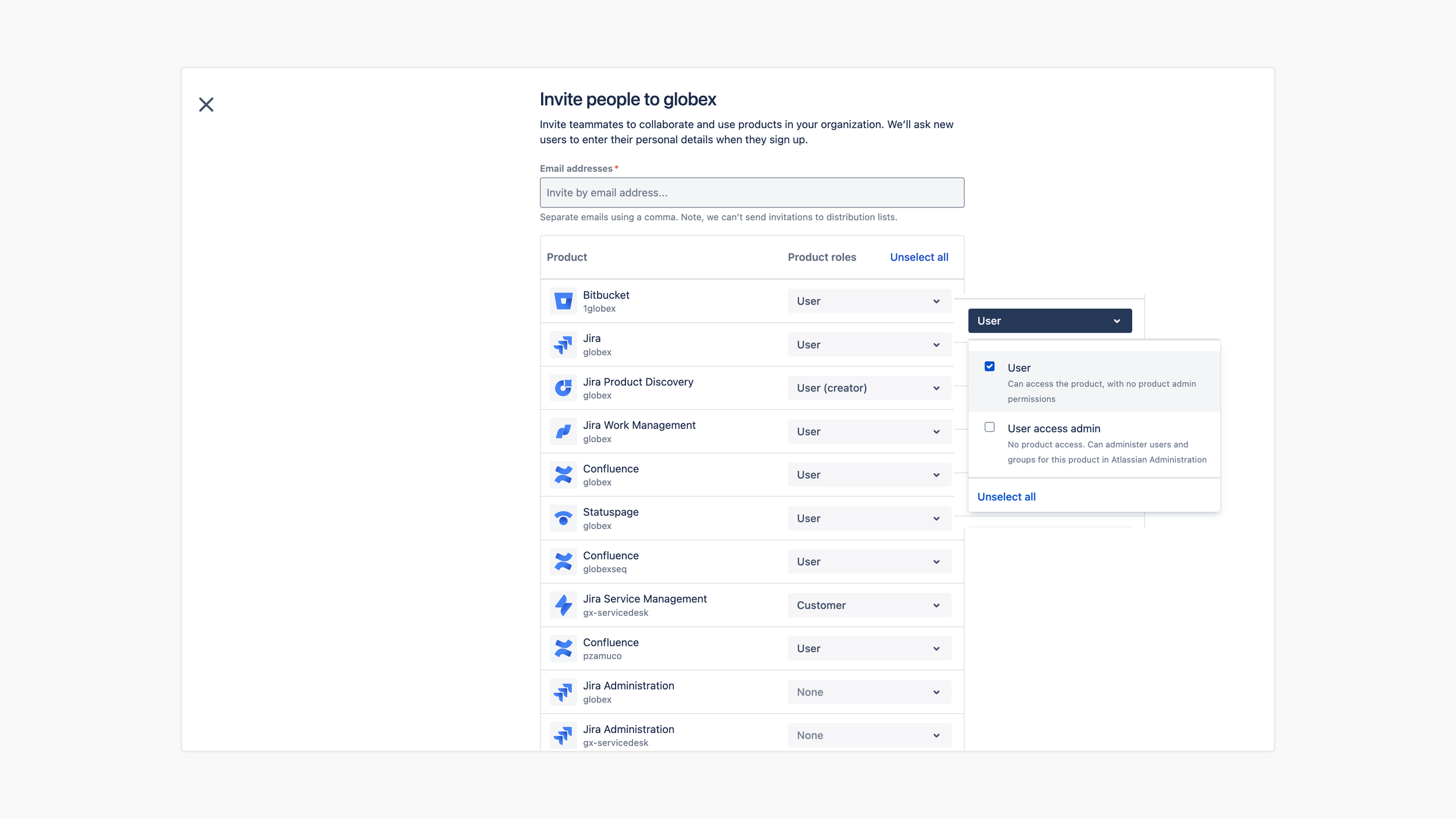
Task: Check the User access admin checkbox
Action: tap(989, 427)
